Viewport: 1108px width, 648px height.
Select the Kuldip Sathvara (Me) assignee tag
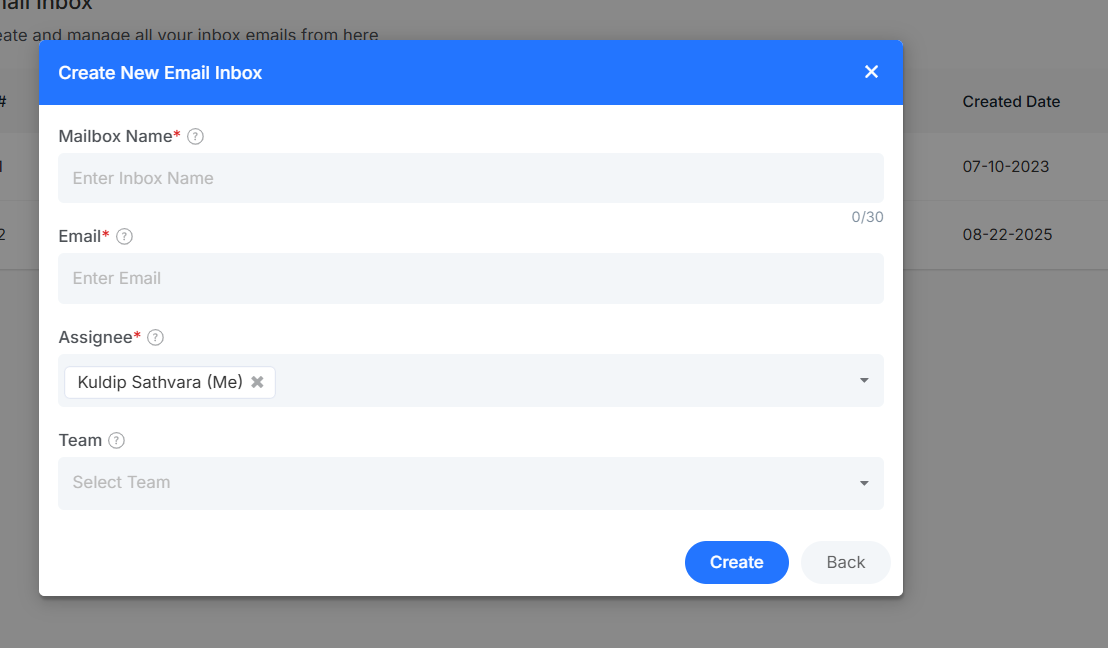pyautogui.click(x=170, y=382)
